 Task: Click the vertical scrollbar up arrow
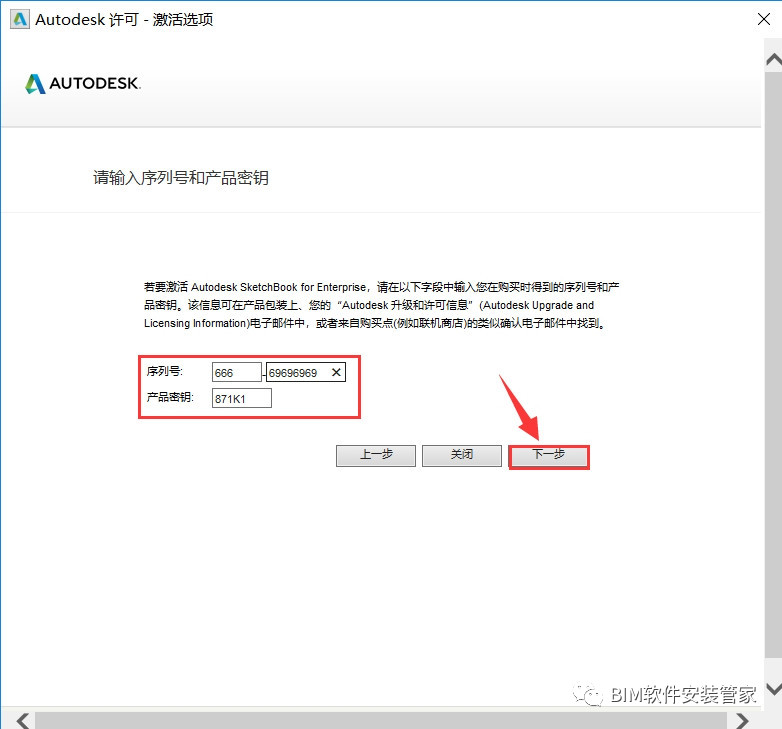tap(774, 60)
